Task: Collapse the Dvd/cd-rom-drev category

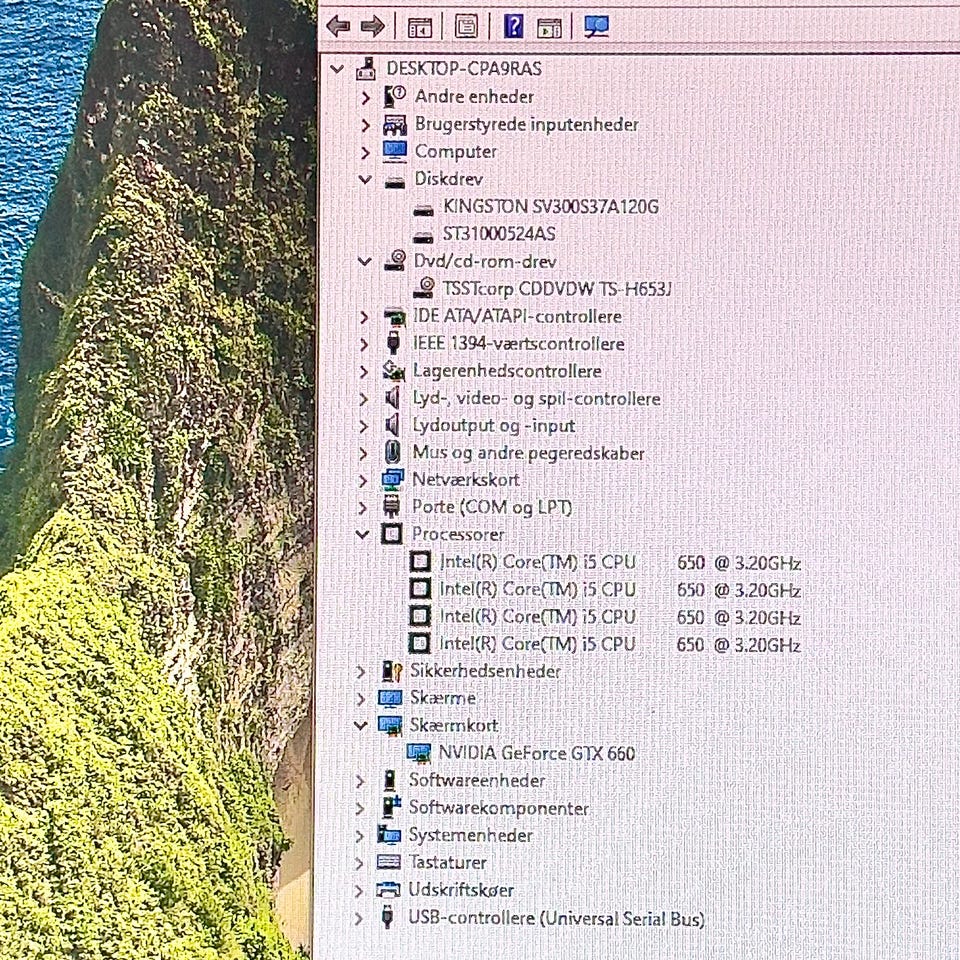Action: point(364,261)
